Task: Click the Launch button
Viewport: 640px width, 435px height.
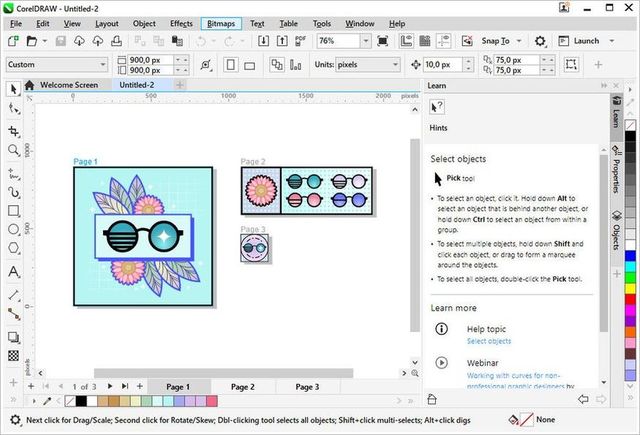Action: pyautogui.click(x=587, y=41)
